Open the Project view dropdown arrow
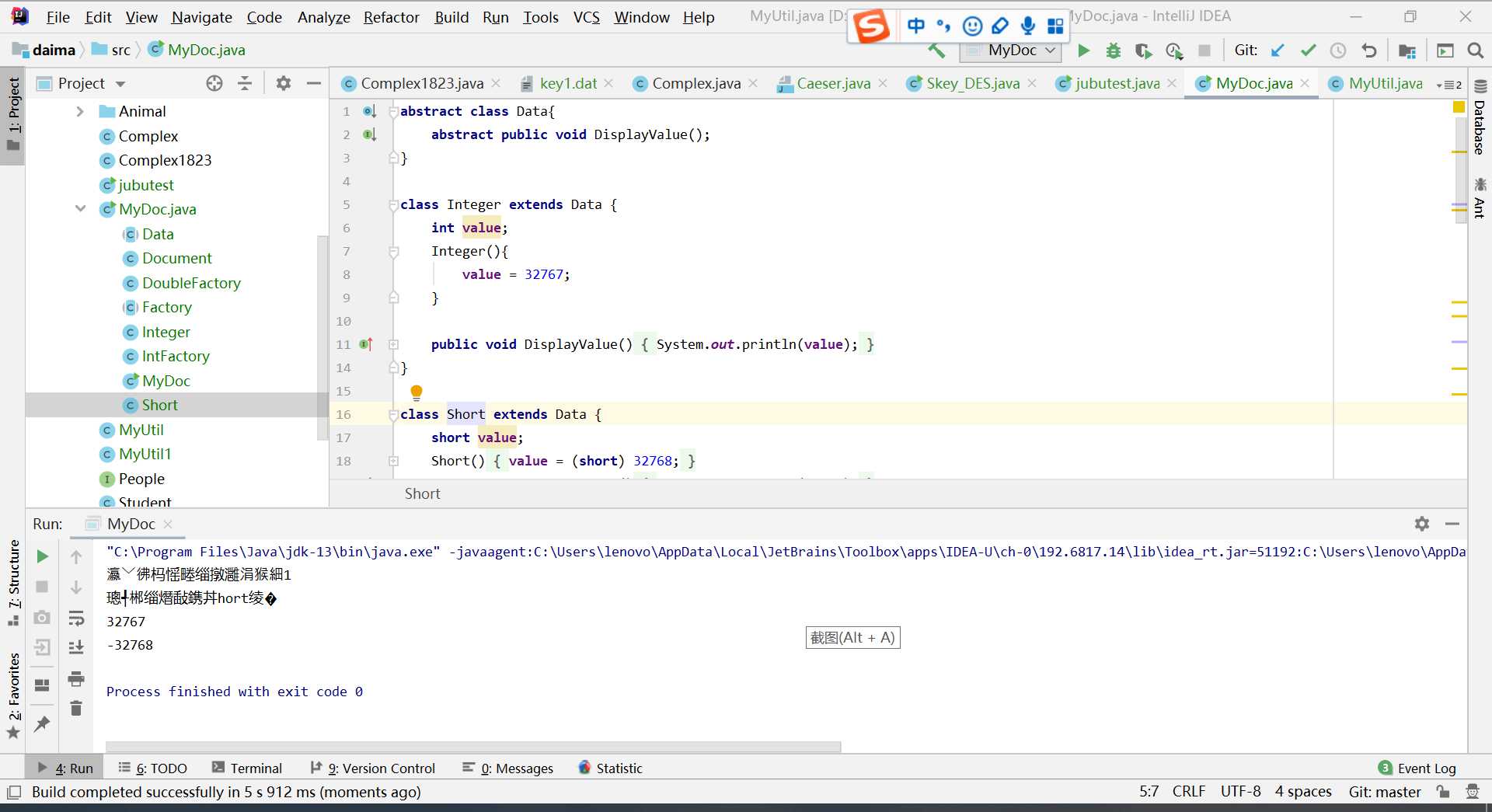1492x812 pixels. (x=120, y=84)
